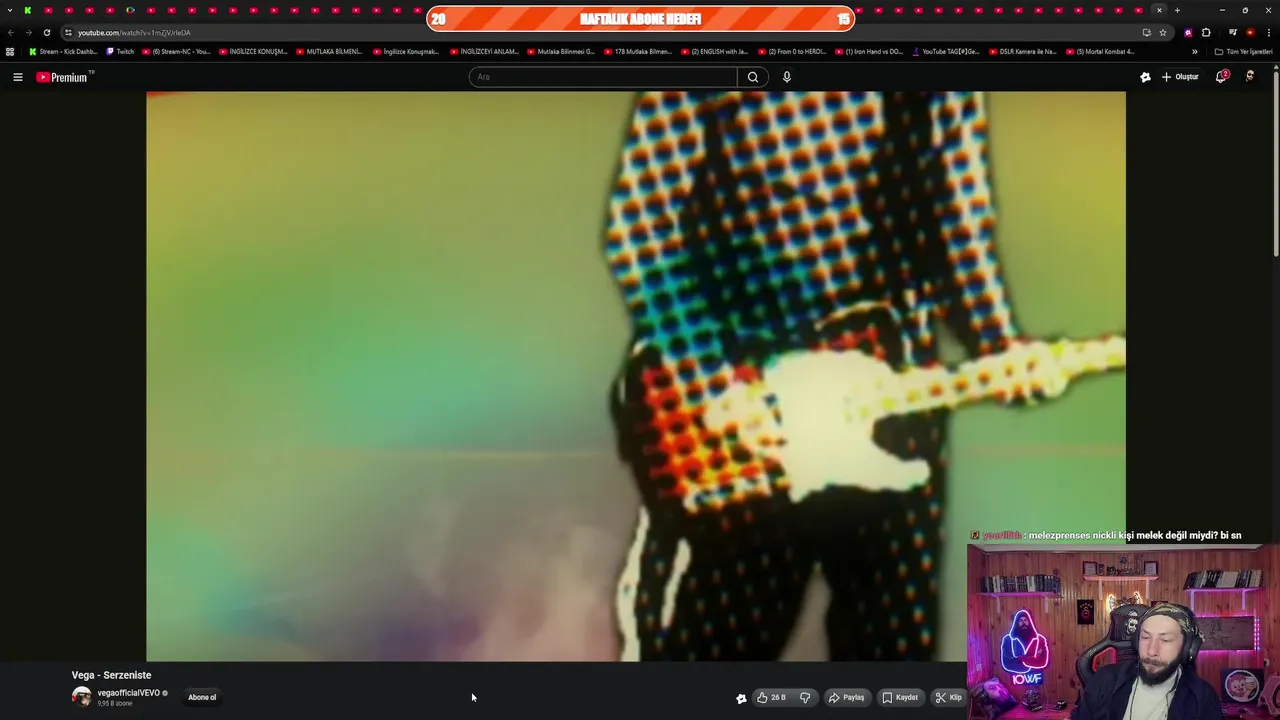Open the (2) ENGLISH with Ja... bookmark
The width and height of the screenshot is (1280, 720).
click(715, 51)
